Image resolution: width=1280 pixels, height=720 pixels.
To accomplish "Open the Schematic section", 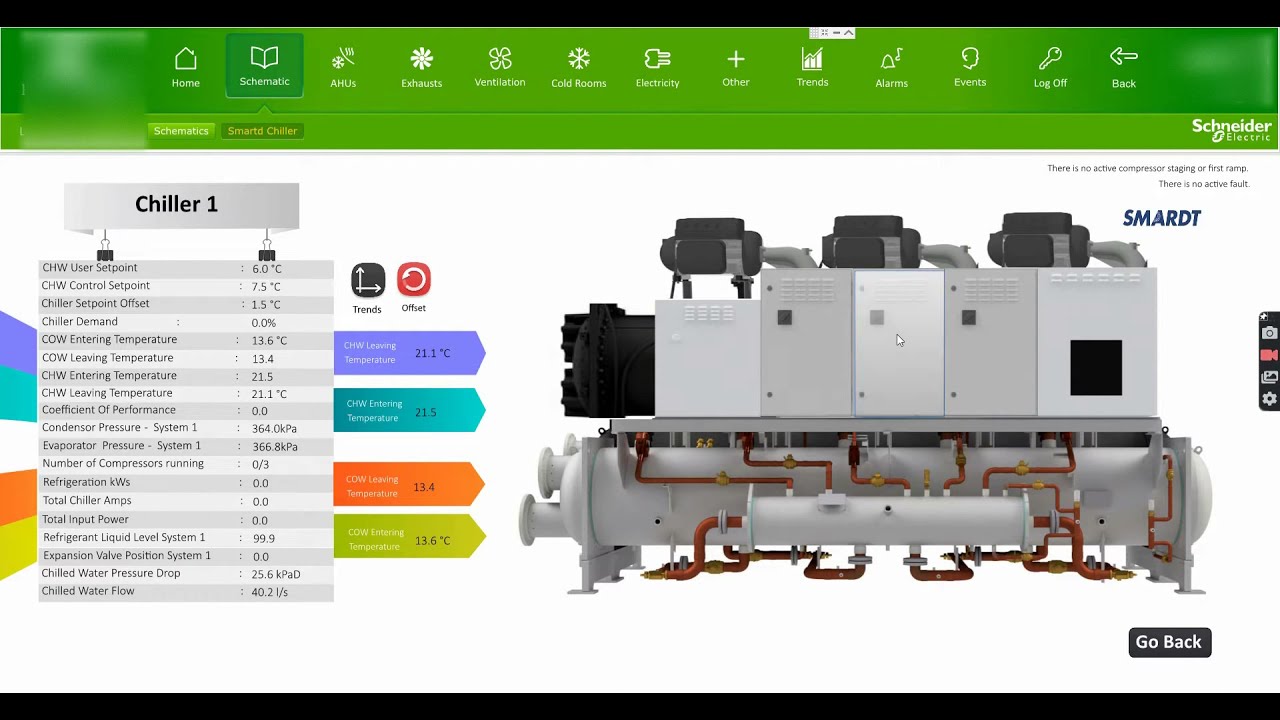I will [264, 66].
